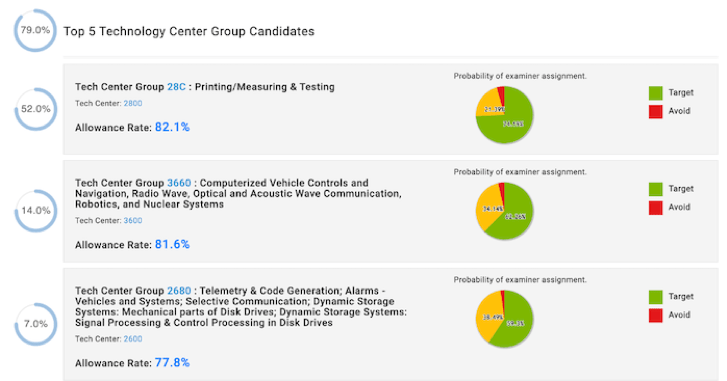Click the 14.0% circular gauge
727x381 pixels.
(36, 211)
